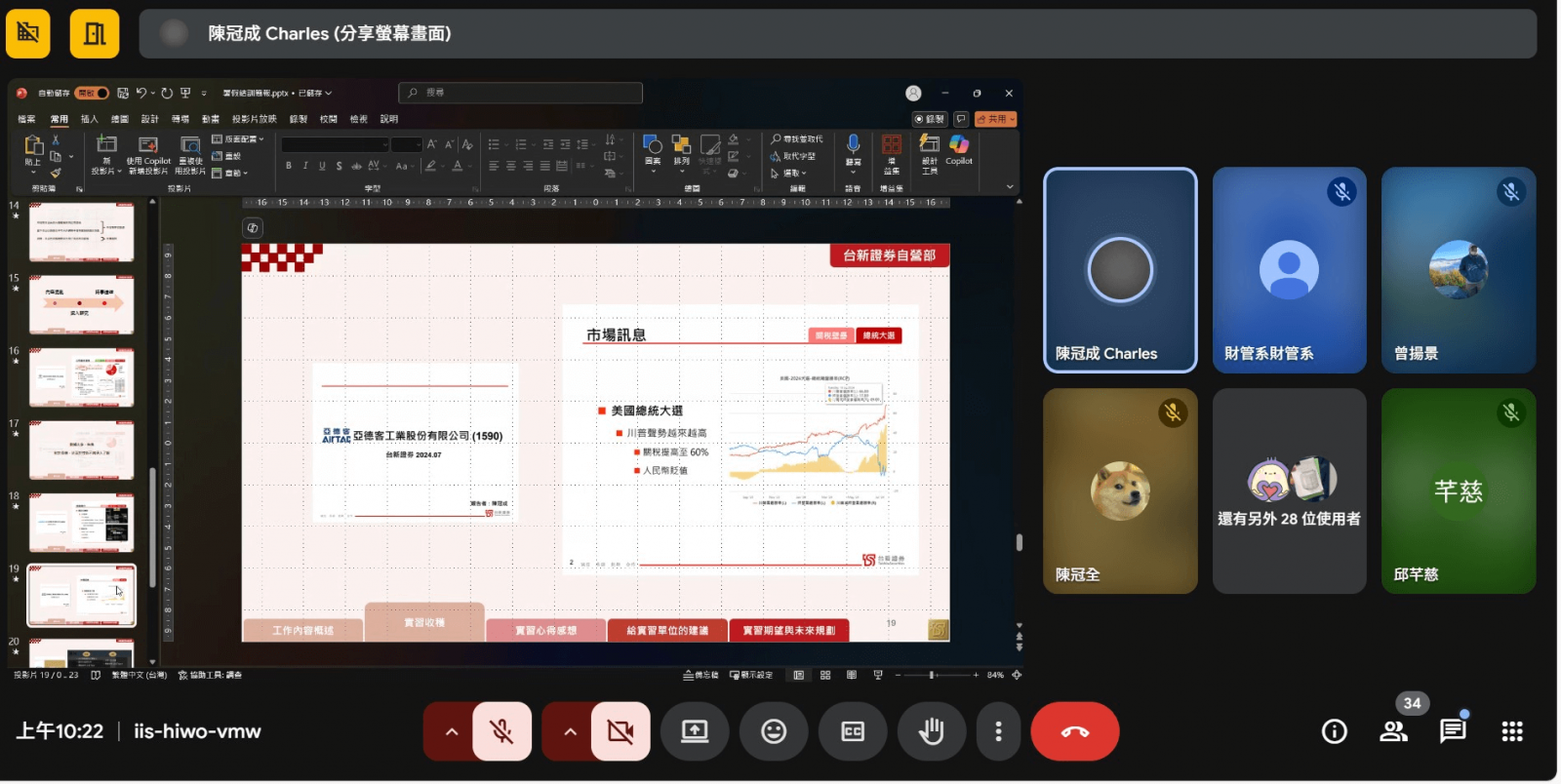
Task: Undo the last action in PowerPoint
Action: click(141, 93)
